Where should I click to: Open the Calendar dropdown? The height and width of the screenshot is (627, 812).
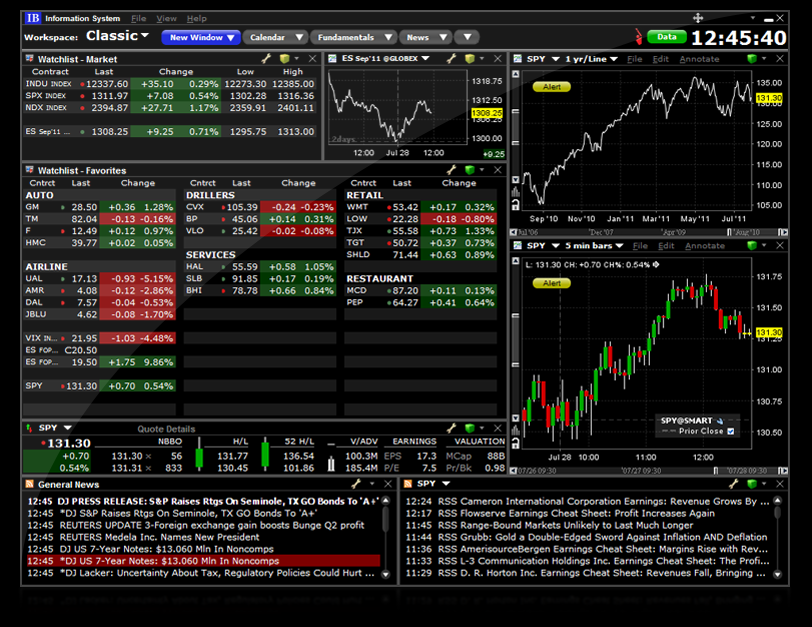tap(275, 37)
